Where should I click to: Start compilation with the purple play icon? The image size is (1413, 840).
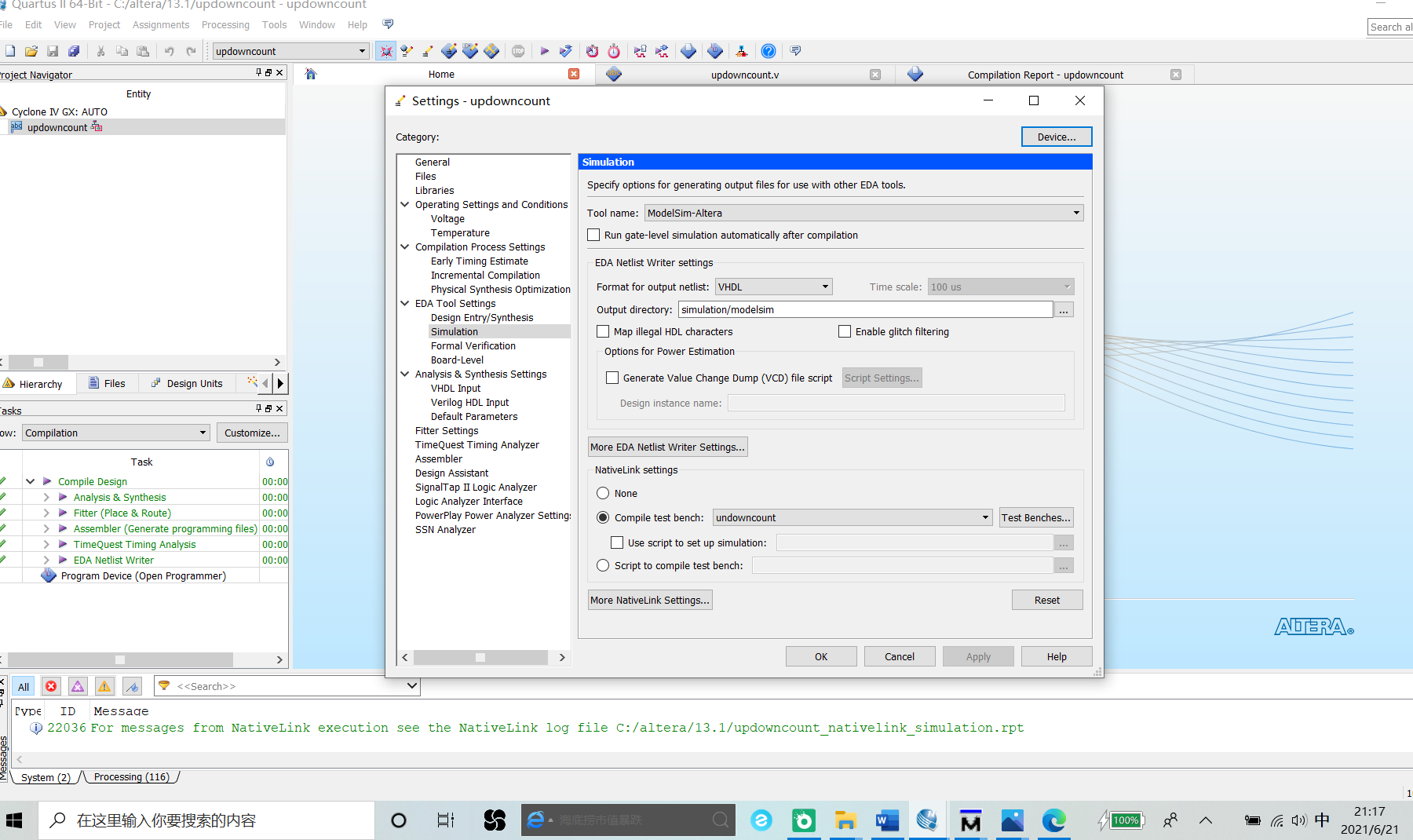(544, 51)
